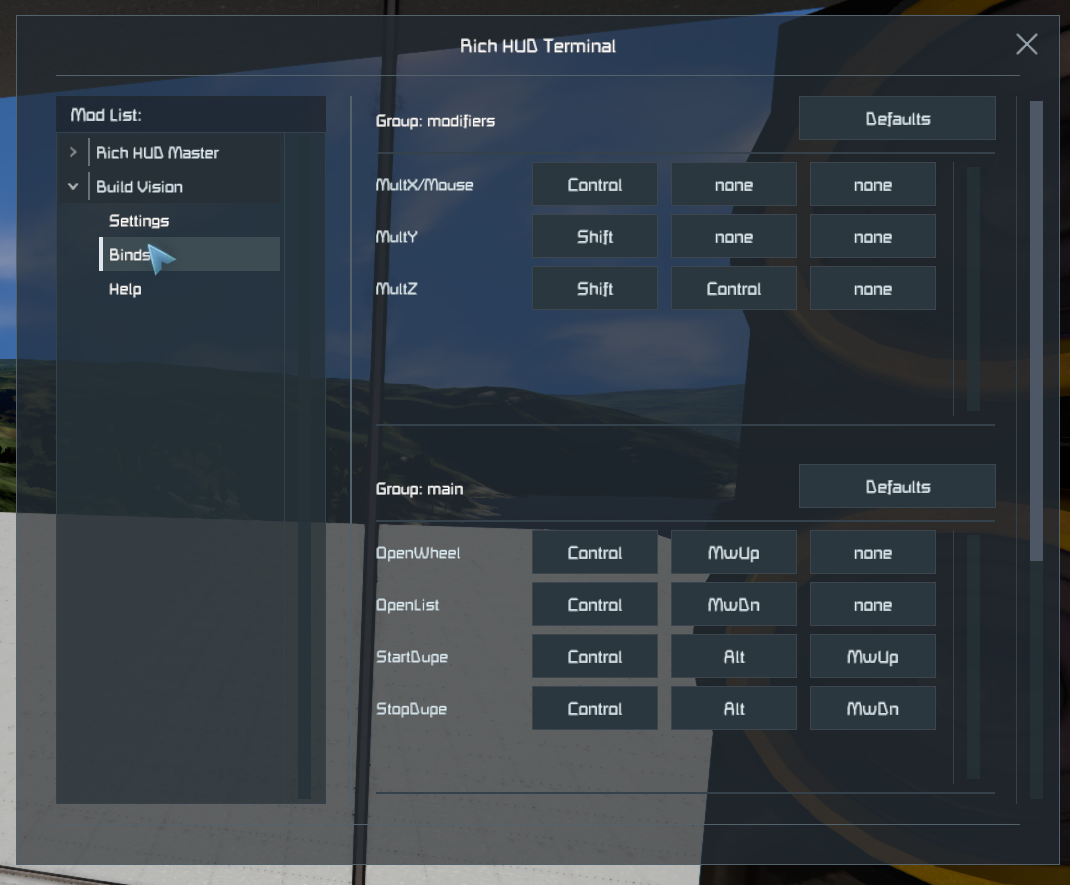Click the modifiers group scrollbar

(973, 289)
